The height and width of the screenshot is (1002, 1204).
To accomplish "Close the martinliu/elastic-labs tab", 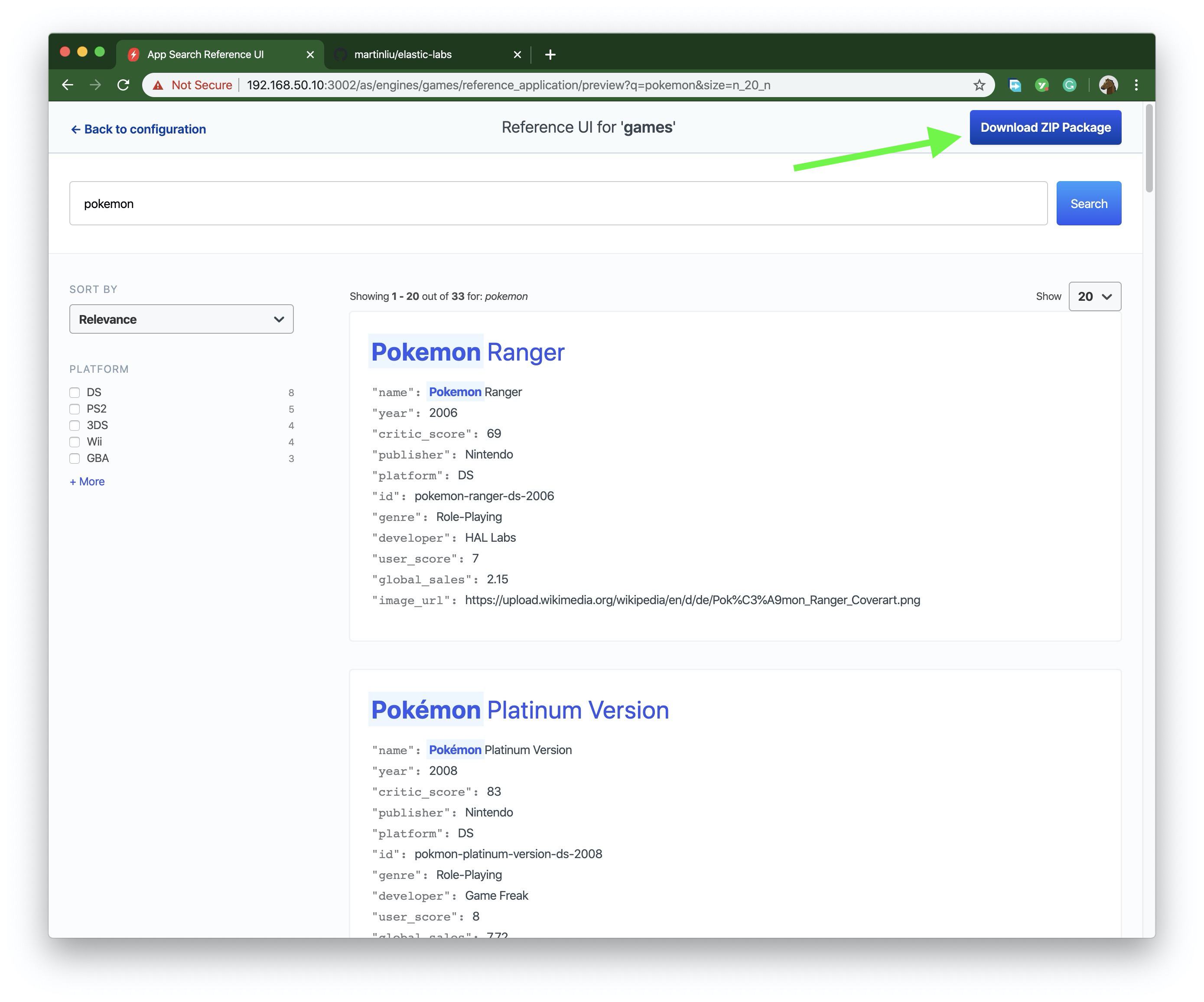I will coord(517,55).
